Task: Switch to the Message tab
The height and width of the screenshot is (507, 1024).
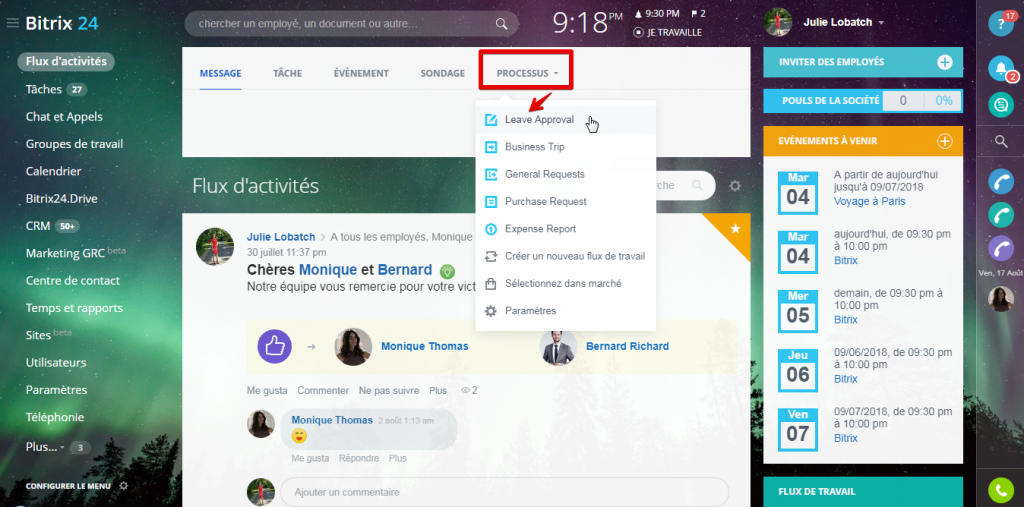Action: coord(221,73)
